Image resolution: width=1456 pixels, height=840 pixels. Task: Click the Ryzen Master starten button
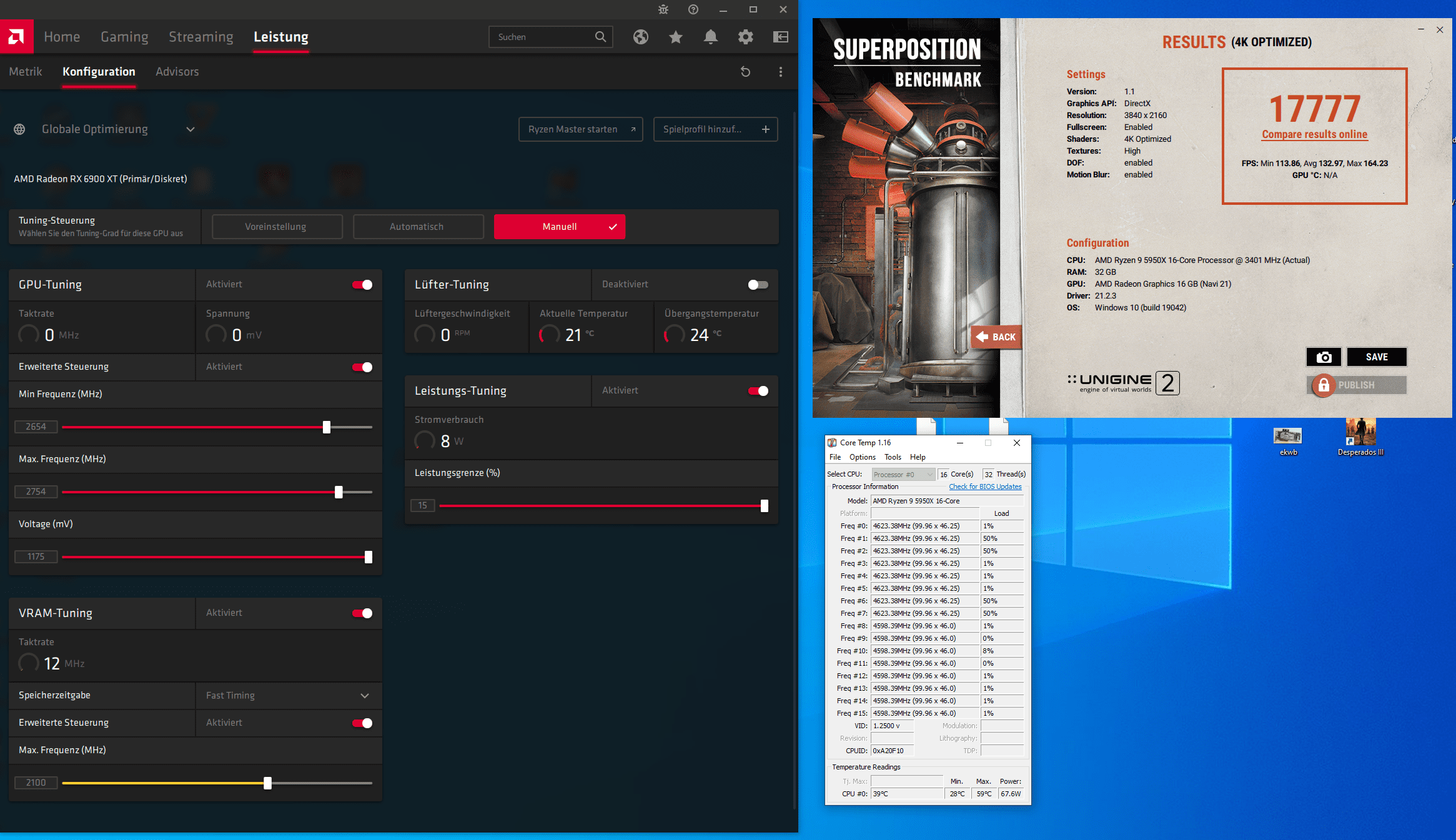point(580,129)
